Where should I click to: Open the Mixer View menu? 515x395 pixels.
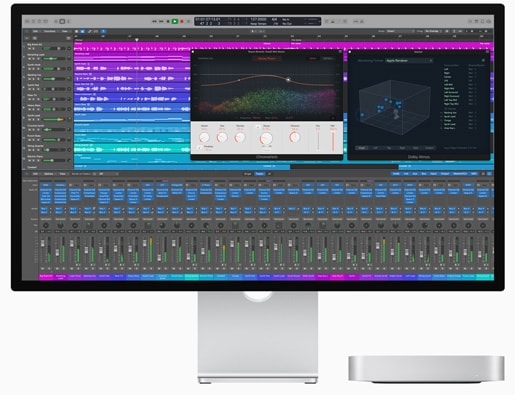(62, 174)
